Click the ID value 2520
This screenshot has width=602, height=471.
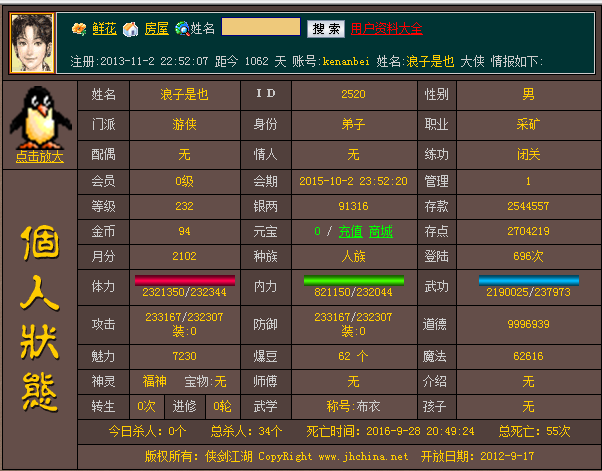353,94
